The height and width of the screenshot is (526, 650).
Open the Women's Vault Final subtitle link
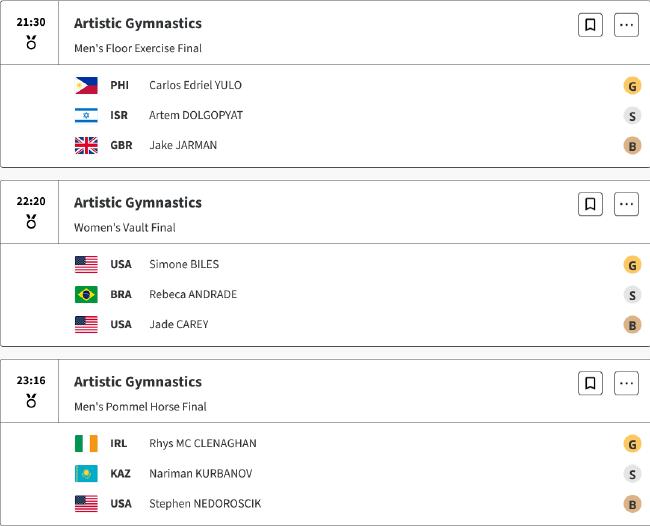(125, 228)
